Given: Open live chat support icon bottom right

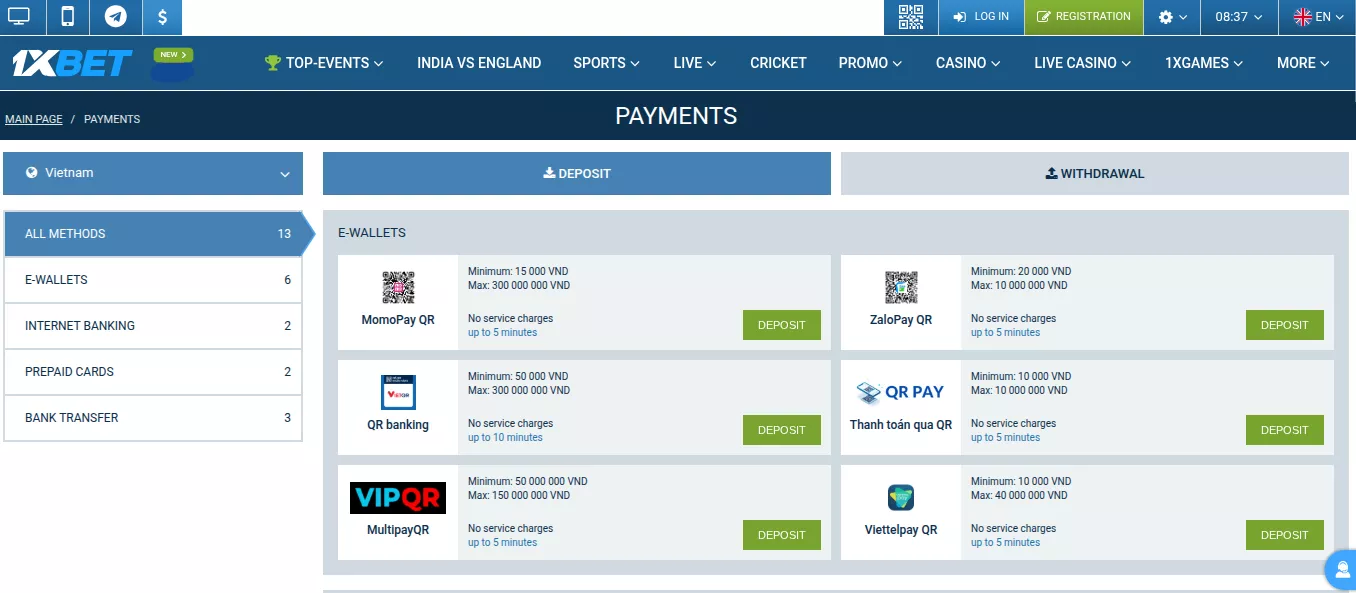Looking at the screenshot, I should coord(1340,569).
